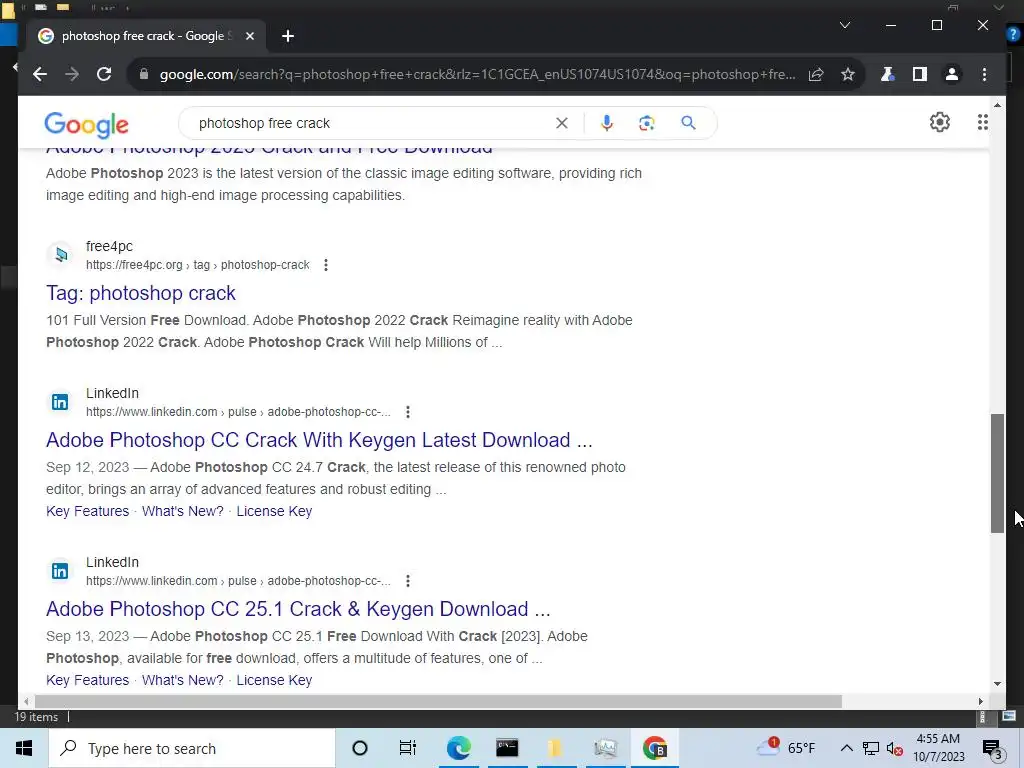The width and height of the screenshot is (1024, 768).
Task: Share this page icon in address bar
Action: click(816, 74)
